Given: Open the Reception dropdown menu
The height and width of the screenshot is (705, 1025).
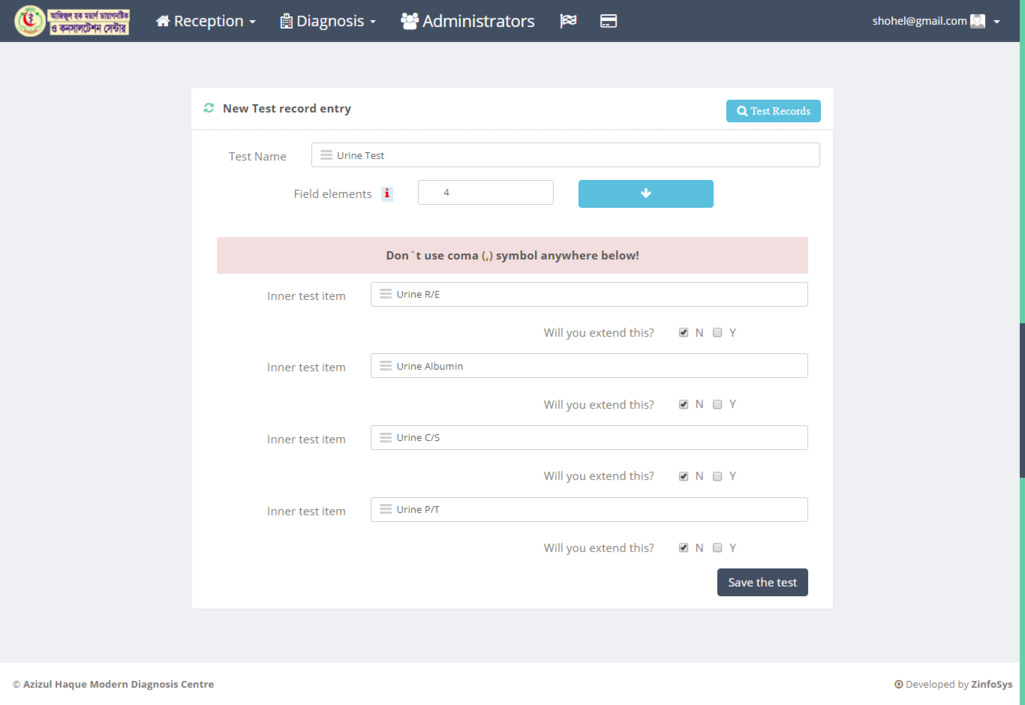Looking at the screenshot, I should click(x=206, y=21).
